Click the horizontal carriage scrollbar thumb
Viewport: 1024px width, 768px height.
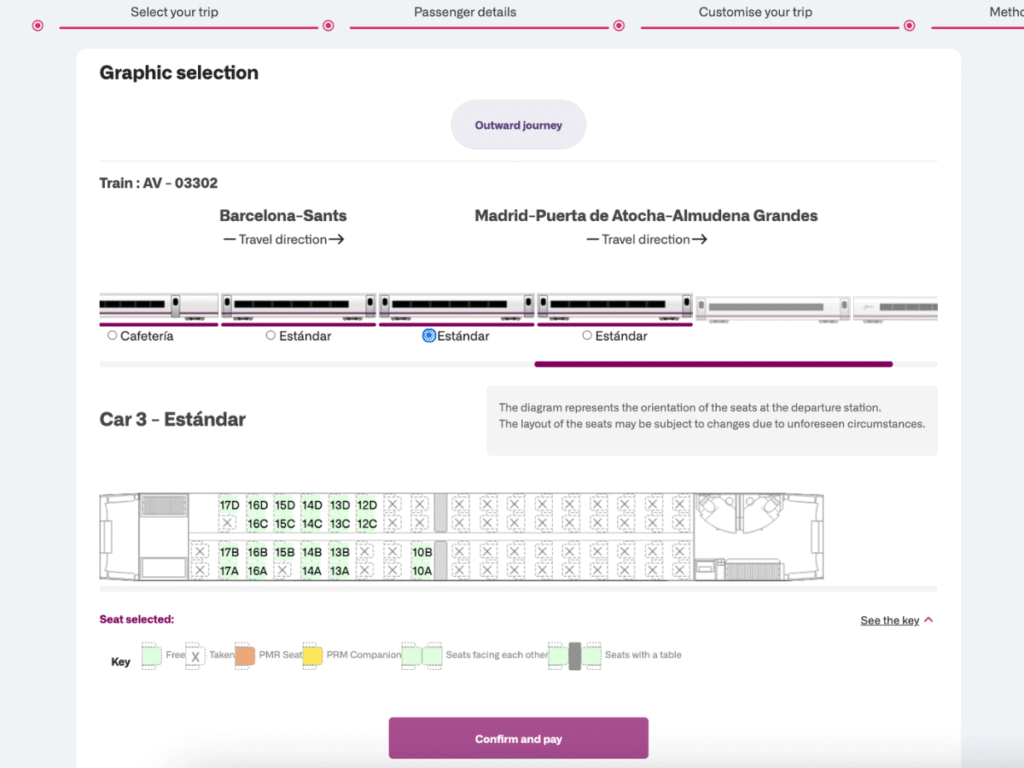tap(713, 364)
